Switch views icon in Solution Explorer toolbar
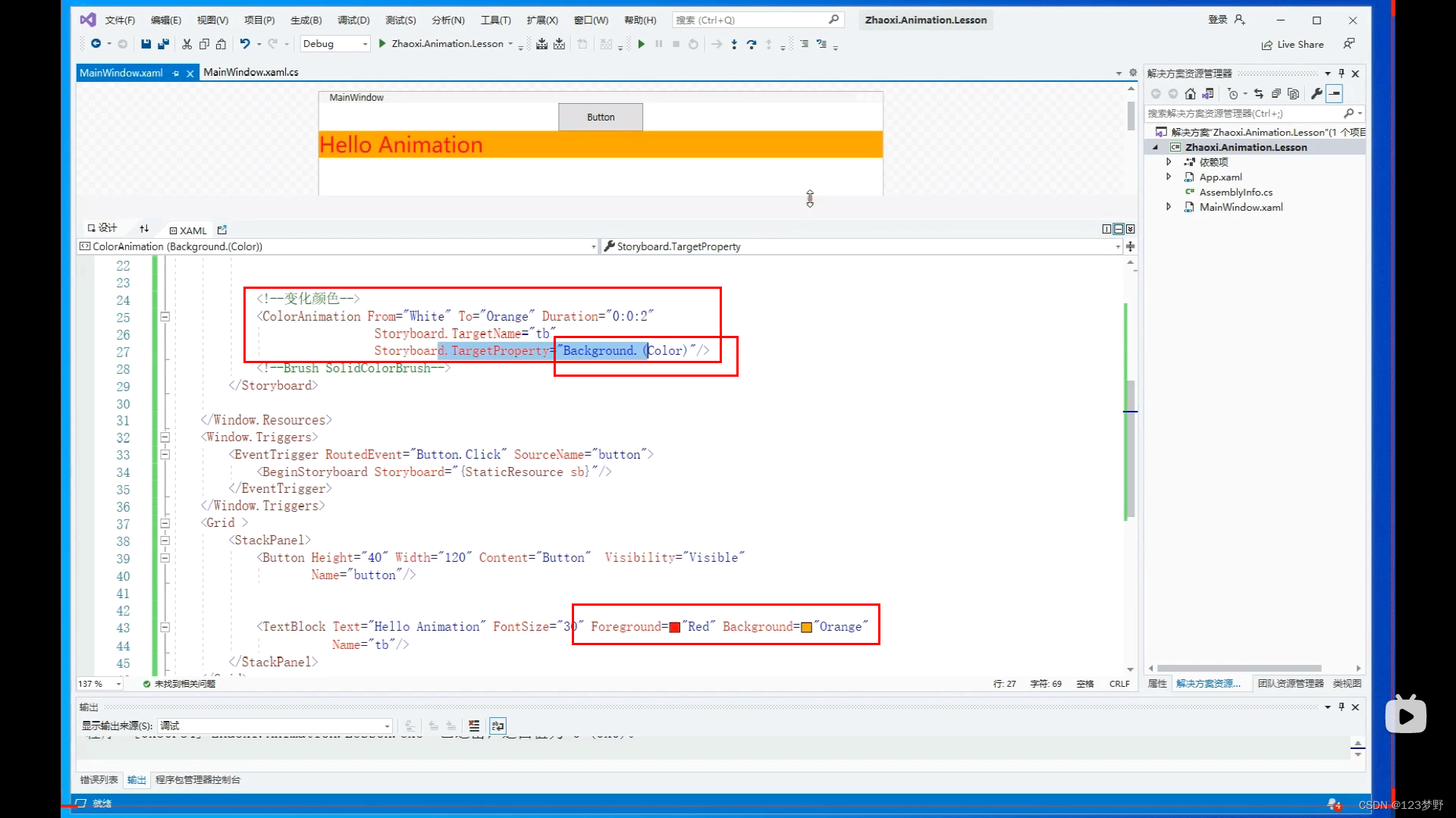Viewport: 1456px width, 818px height. (1208, 94)
